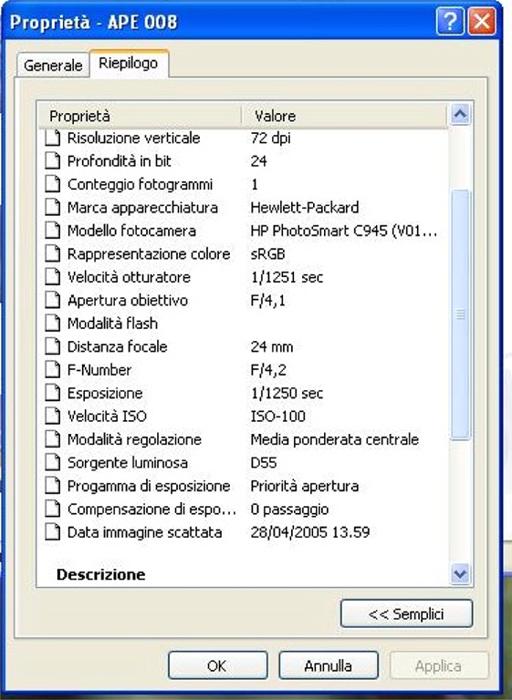The image size is (512, 700).
Task: Click the scrollbar down arrow
Action: pyautogui.click(x=460, y=572)
